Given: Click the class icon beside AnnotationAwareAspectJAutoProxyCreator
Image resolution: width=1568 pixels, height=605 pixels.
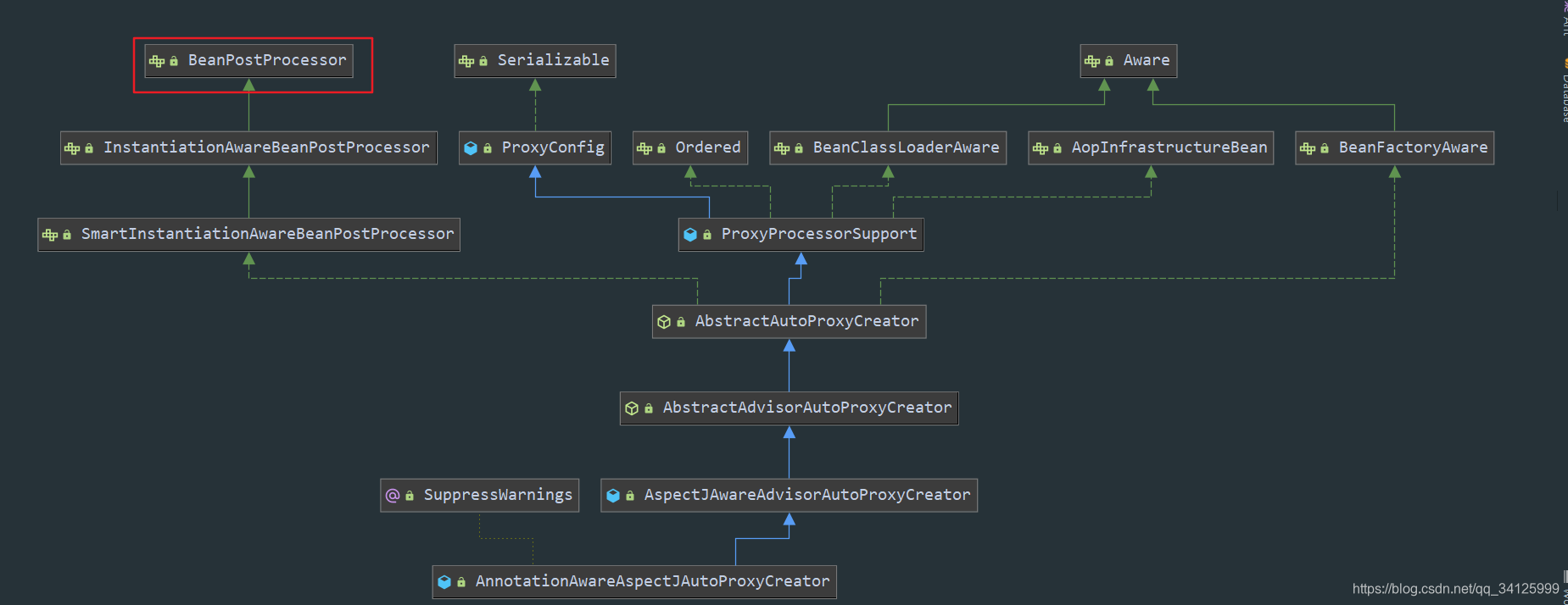Looking at the screenshot, I should click(444, 582).
